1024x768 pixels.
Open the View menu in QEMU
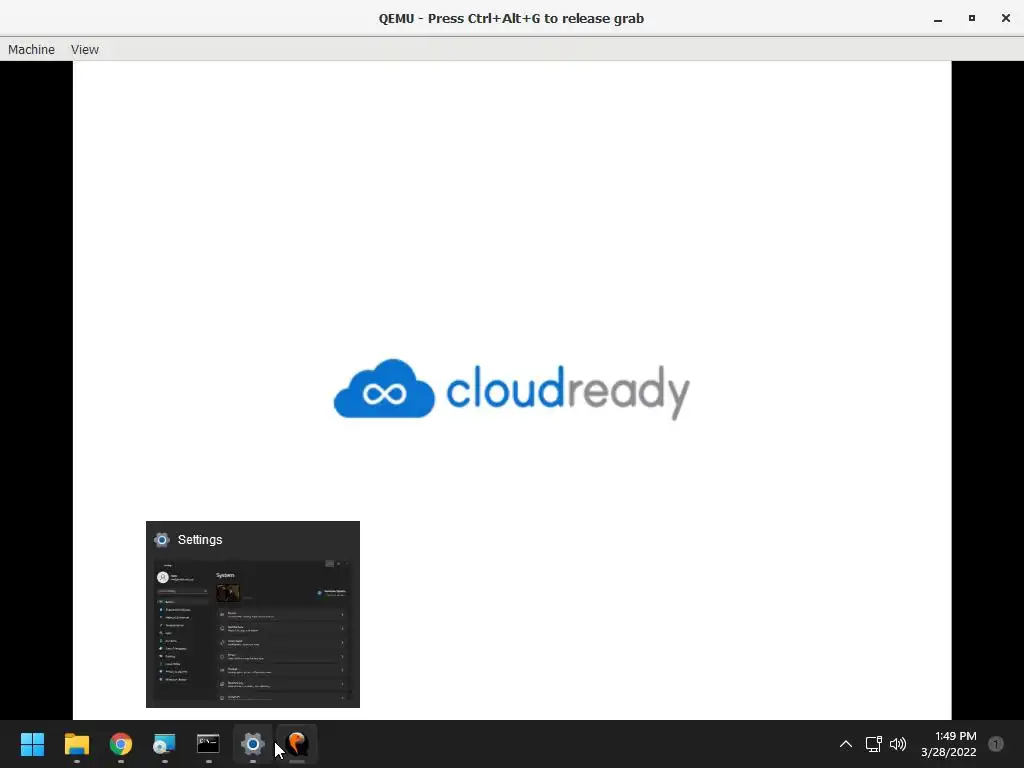(85, 50)
